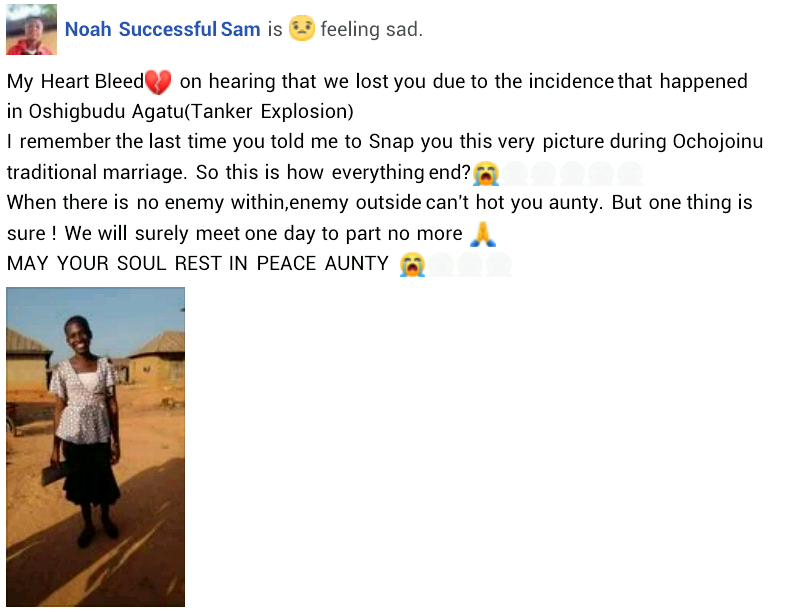Image resolution: width=800 pixels, height=612 pixels.
Task: Click the 'Oshigbudu Agatu(Tanker Explosion)' text
Action: coord(191,112)
